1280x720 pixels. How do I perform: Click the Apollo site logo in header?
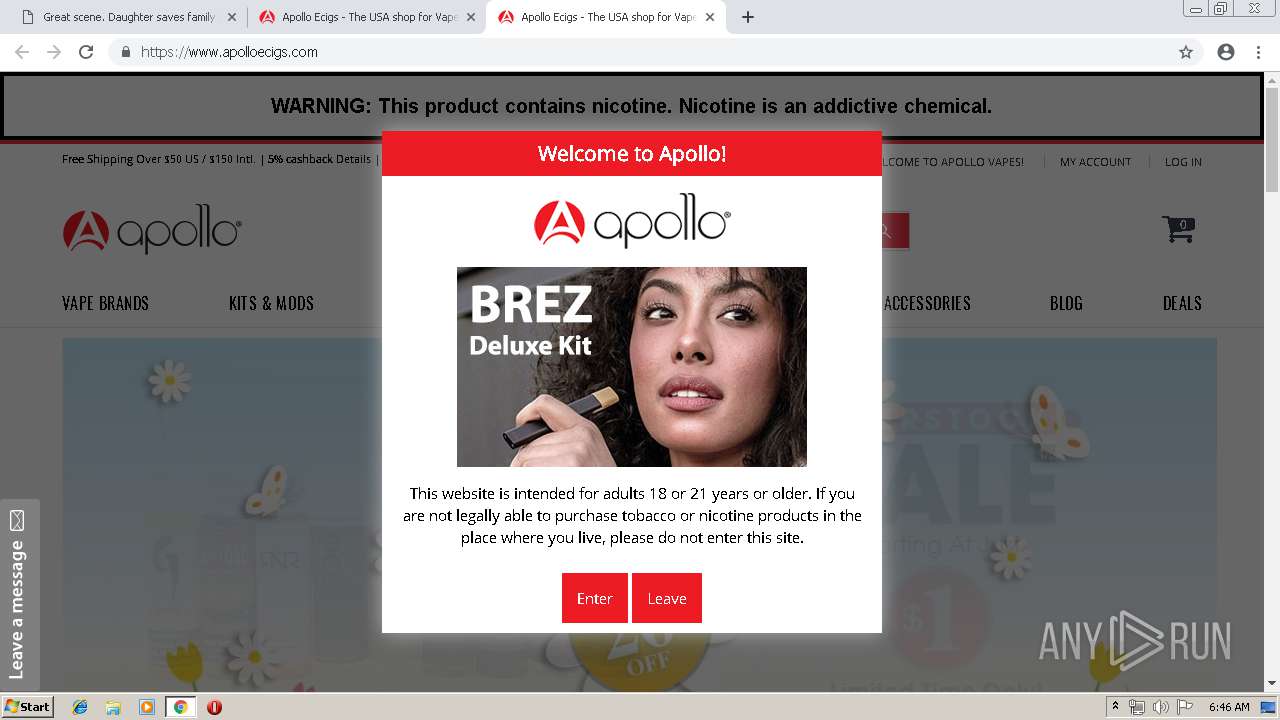pyautogui.click(x=152, y=231)
